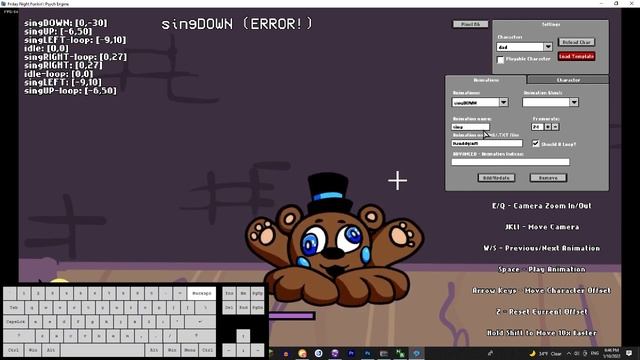
Task: Focus the ADVANCED Animation Indices field
Action: tap(510, 162)
